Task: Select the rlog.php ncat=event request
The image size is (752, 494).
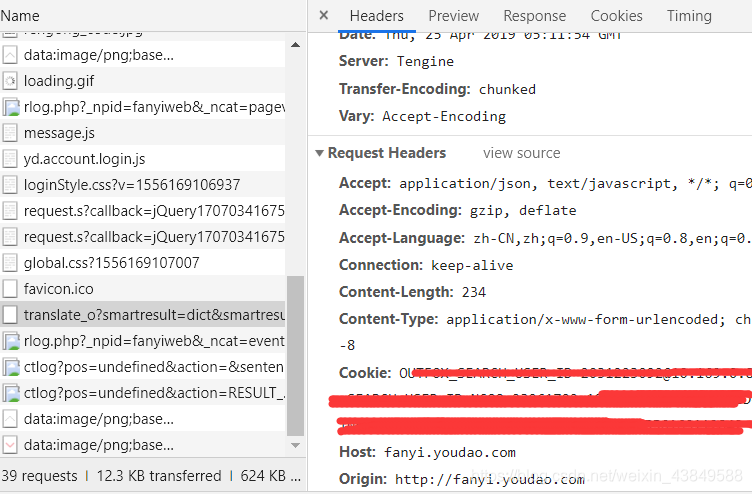Action: click(x=142, y=341)
